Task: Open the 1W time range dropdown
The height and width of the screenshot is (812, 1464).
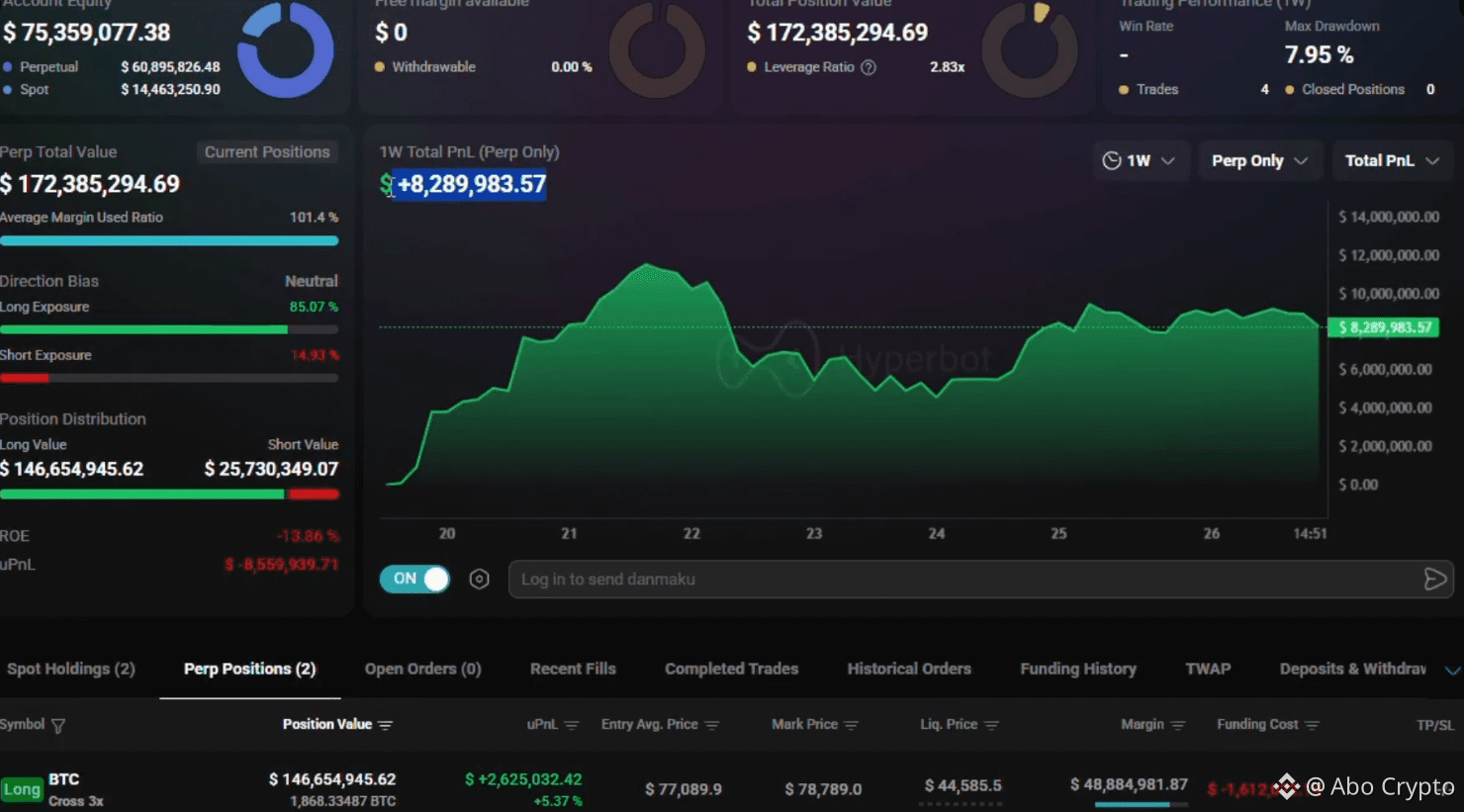Action: pyautogui.click(x=1140, y=160)
